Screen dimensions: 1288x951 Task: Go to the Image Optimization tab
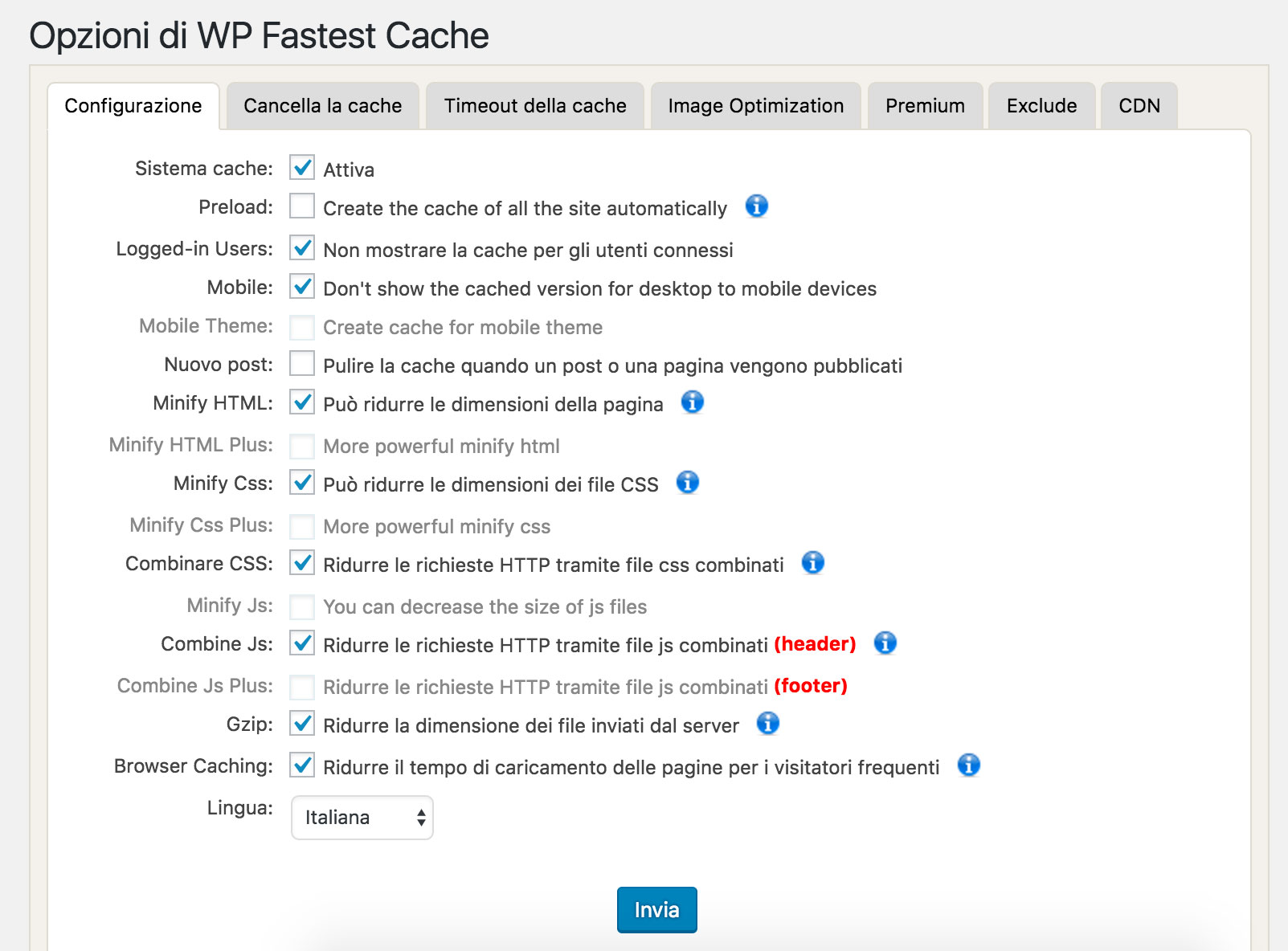pos(756,106)
